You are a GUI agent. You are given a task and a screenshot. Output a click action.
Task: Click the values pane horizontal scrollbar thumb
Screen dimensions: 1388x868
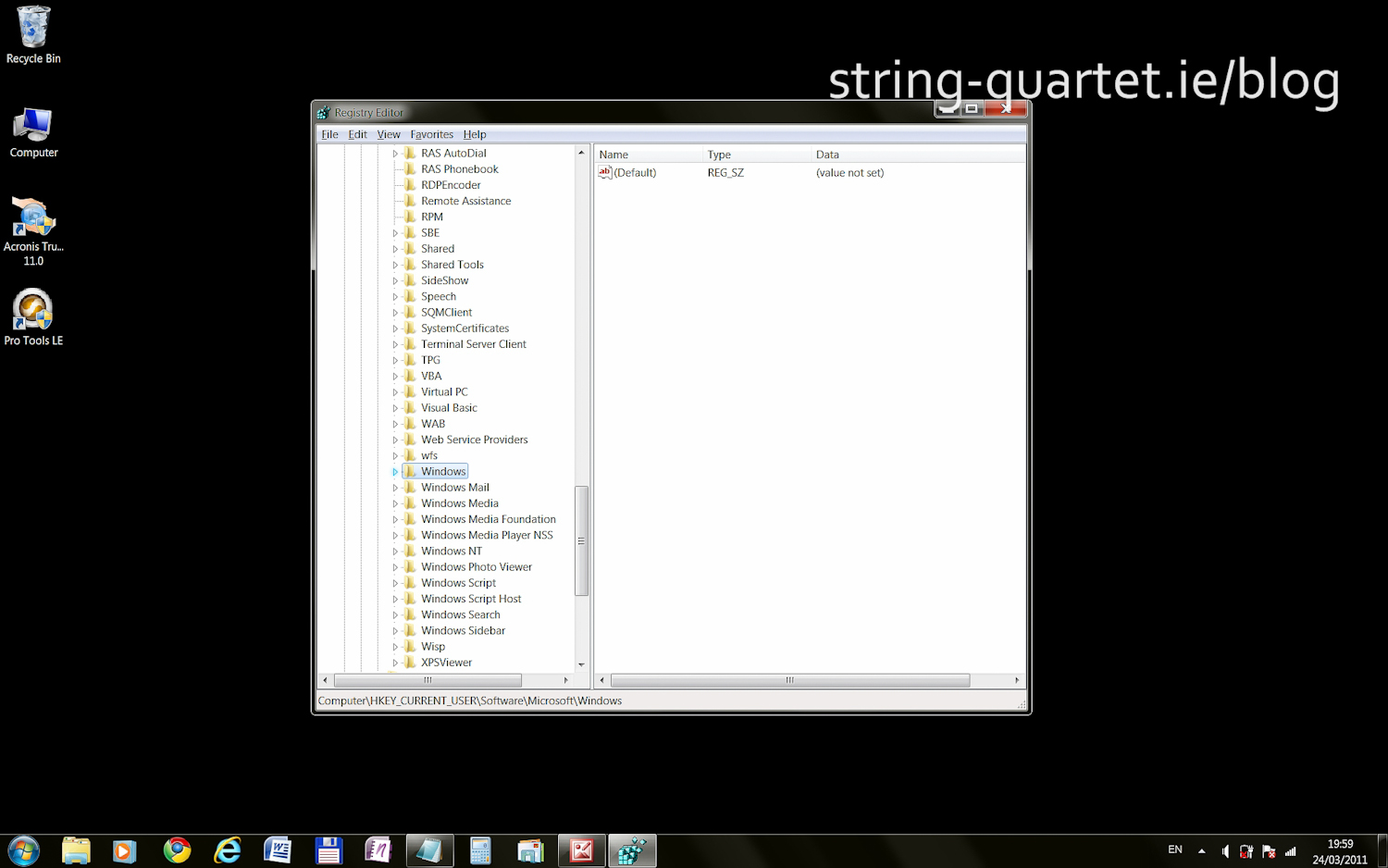pos(790,680)
